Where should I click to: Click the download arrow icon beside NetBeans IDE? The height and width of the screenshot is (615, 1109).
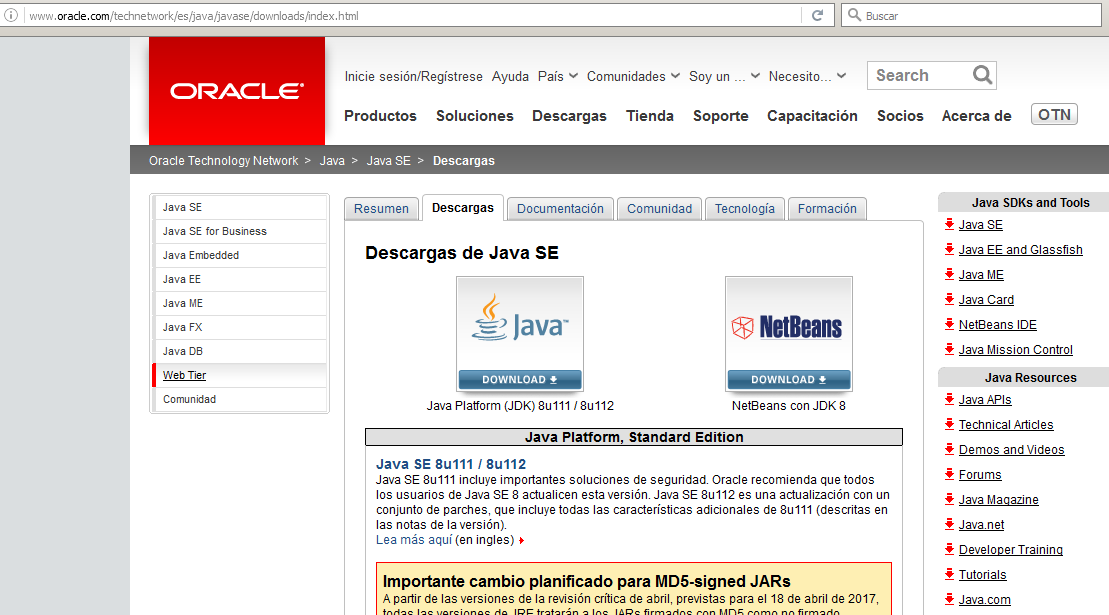[x=949, y=324]
